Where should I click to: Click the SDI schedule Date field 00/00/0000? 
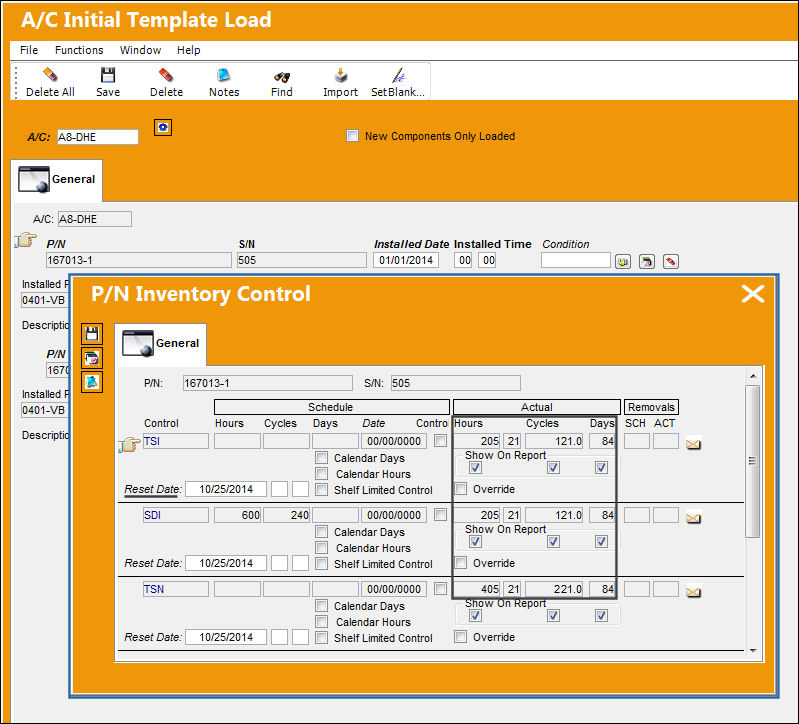click(x=394, y=515)
